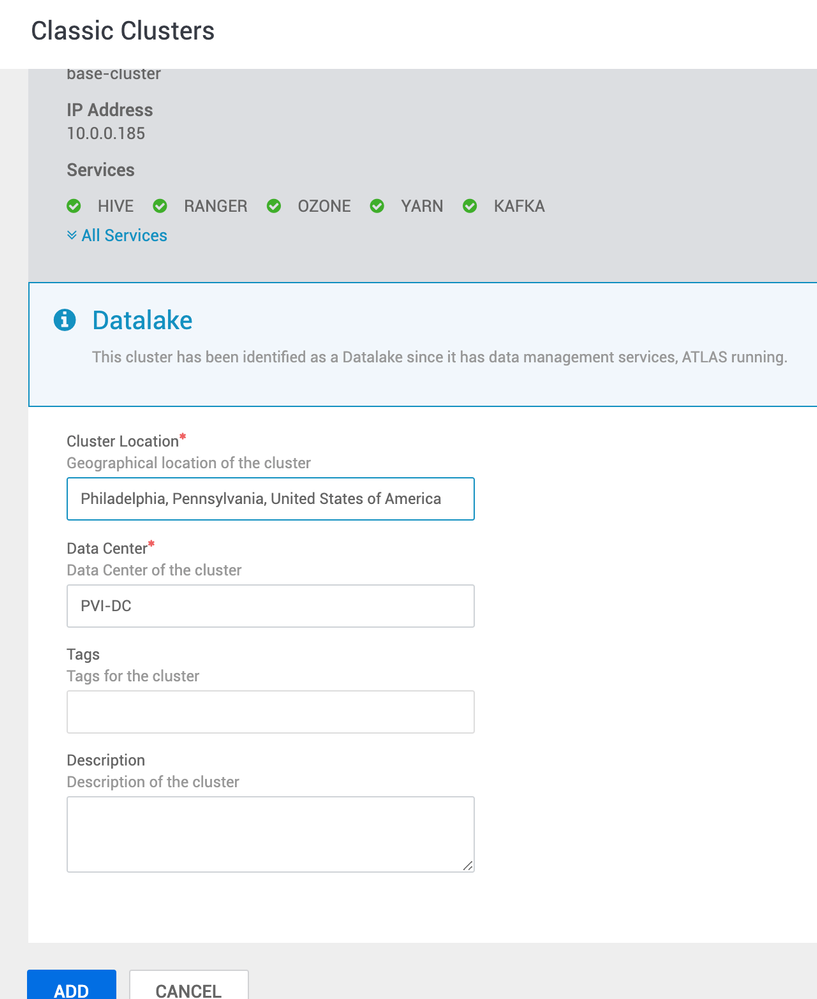Screen dimensions: 817x999
Task: Click the Datalake heading text
Action: (x=142, y=320)
